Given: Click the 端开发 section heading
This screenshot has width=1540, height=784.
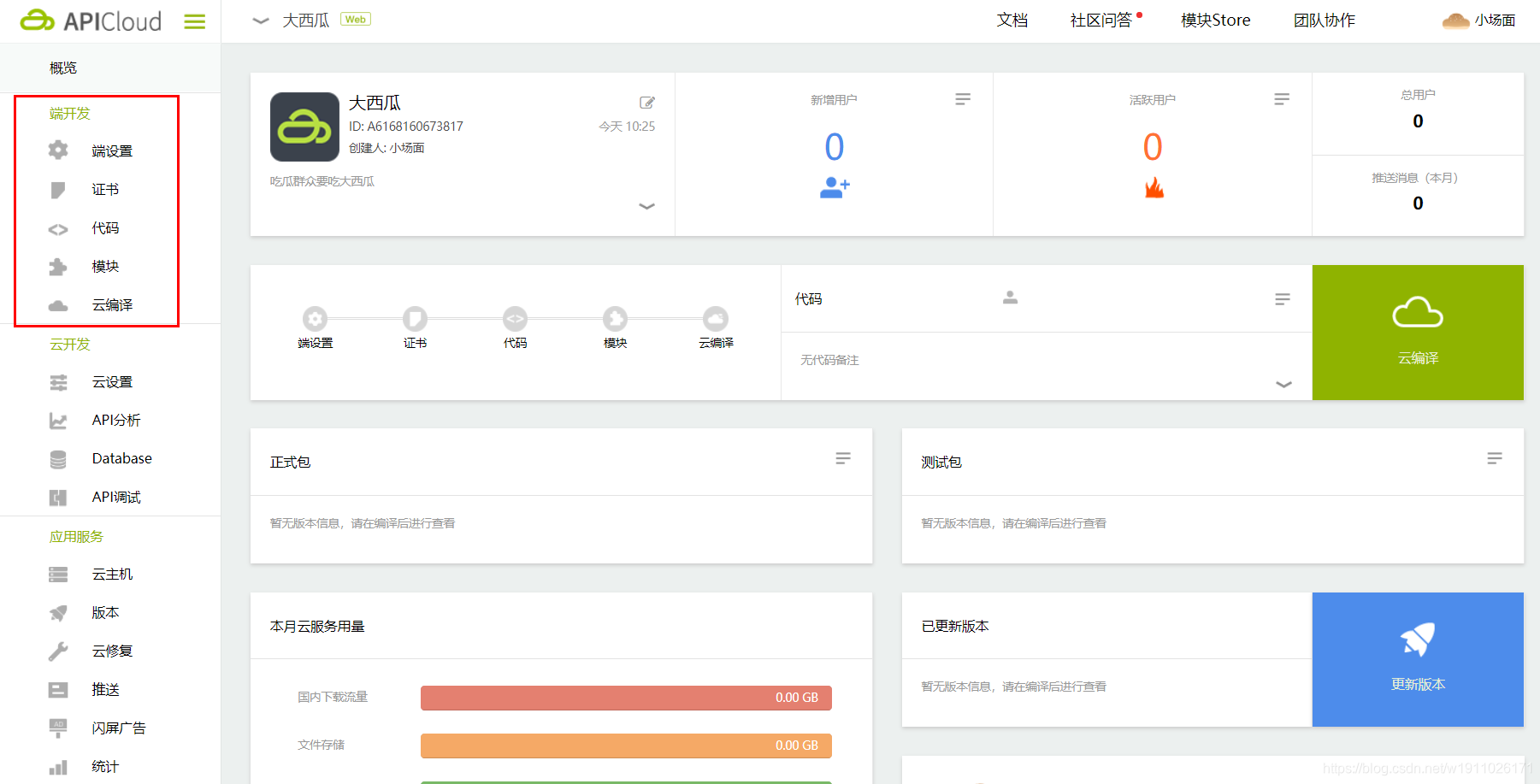Looking at the screenshot, I should tap(70, 114).
